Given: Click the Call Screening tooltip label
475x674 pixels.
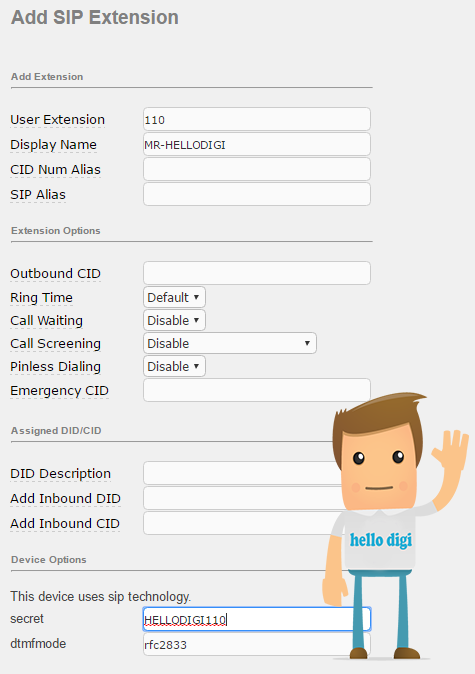Looking at the screenshot, I should coord(55,343).
